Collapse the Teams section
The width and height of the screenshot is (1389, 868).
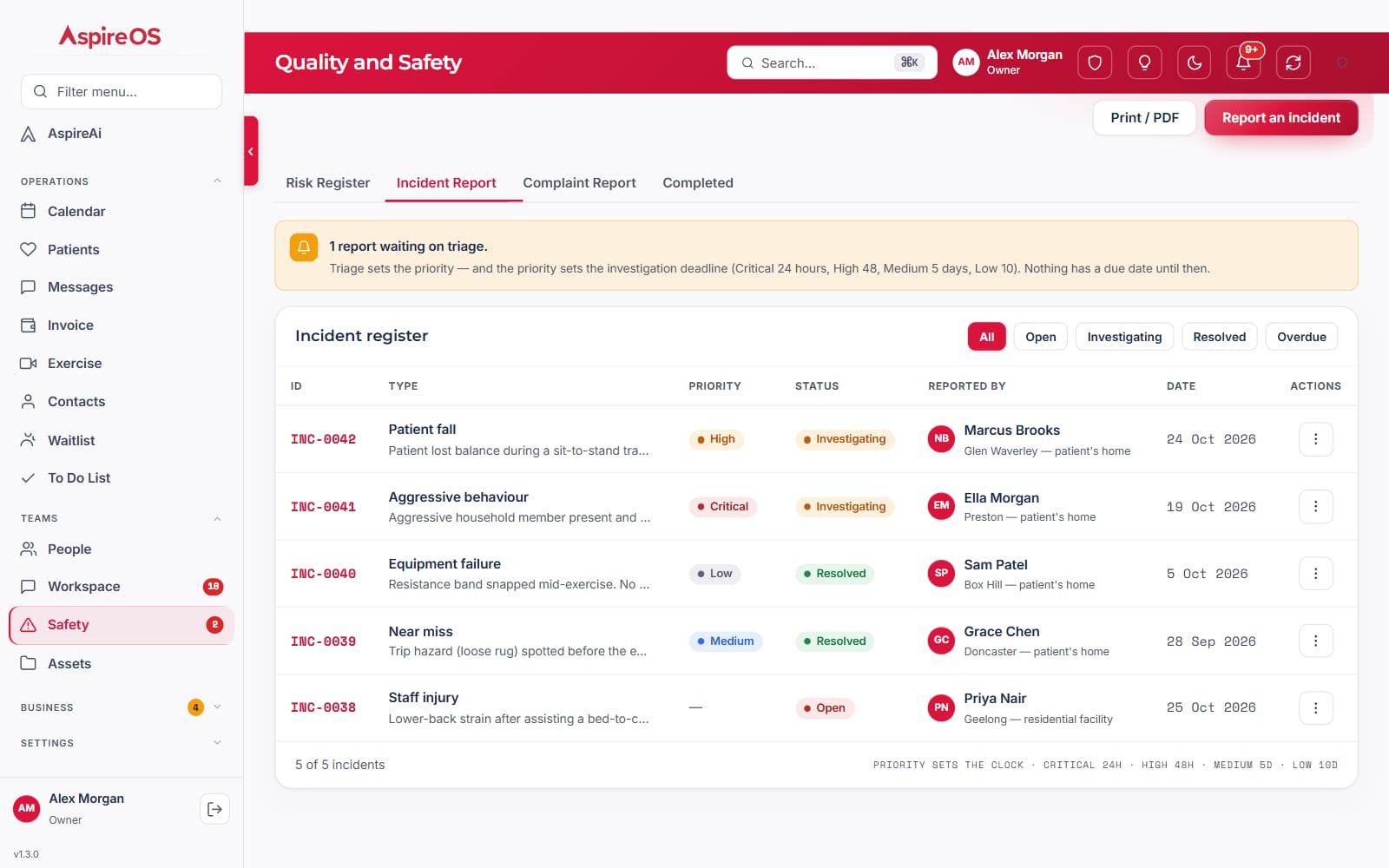pyautogui.click(x=217, y=518)
